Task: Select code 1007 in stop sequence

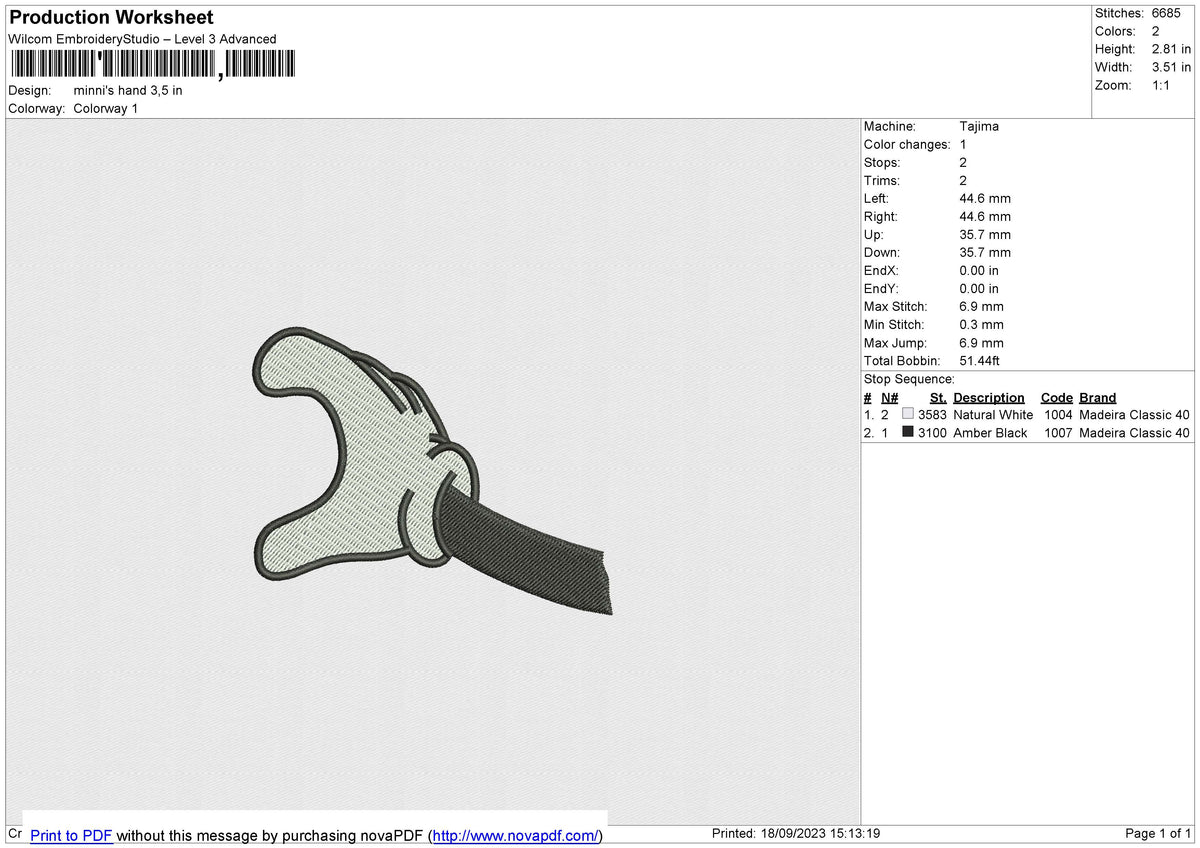Action: (x=1058, y=433)
